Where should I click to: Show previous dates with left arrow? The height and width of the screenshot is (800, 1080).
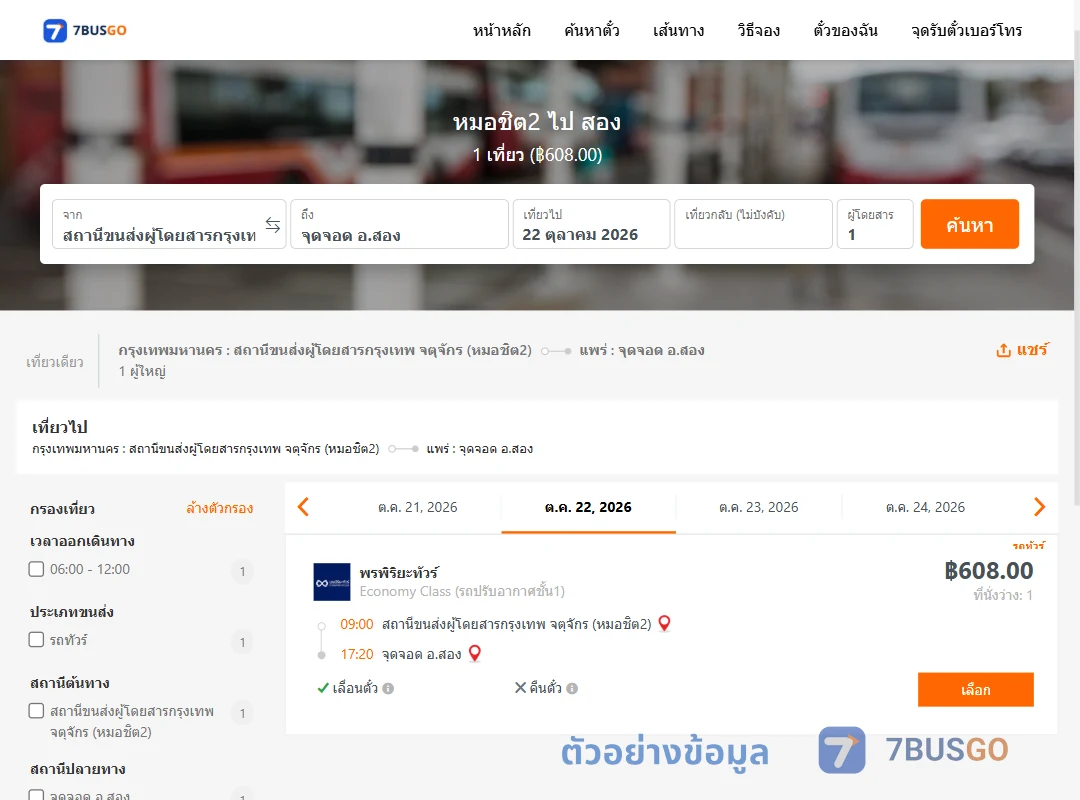pyautogui.click(x=303, y=507)
